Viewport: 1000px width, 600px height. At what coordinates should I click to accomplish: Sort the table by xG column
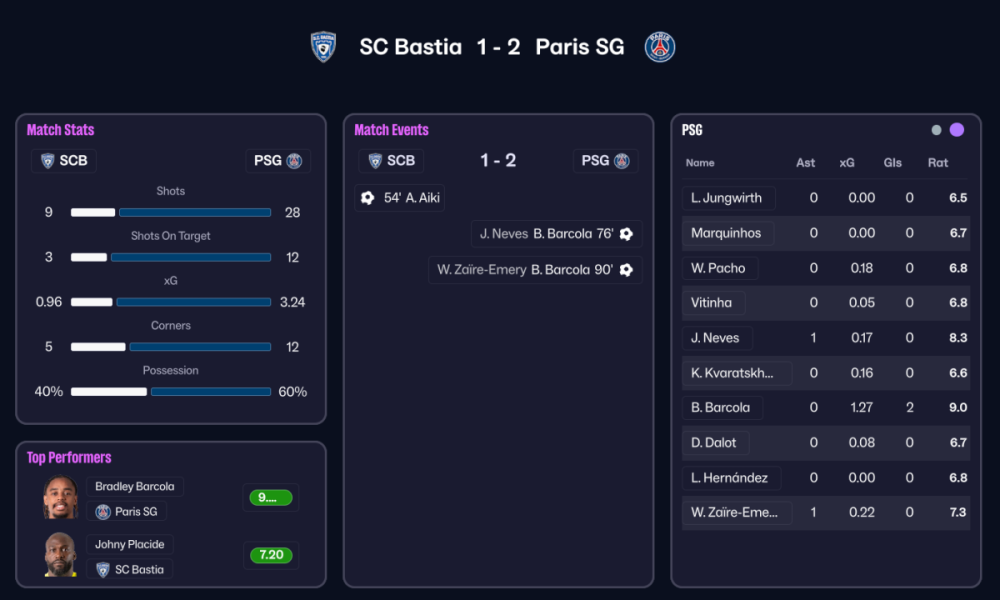point(847,163)
